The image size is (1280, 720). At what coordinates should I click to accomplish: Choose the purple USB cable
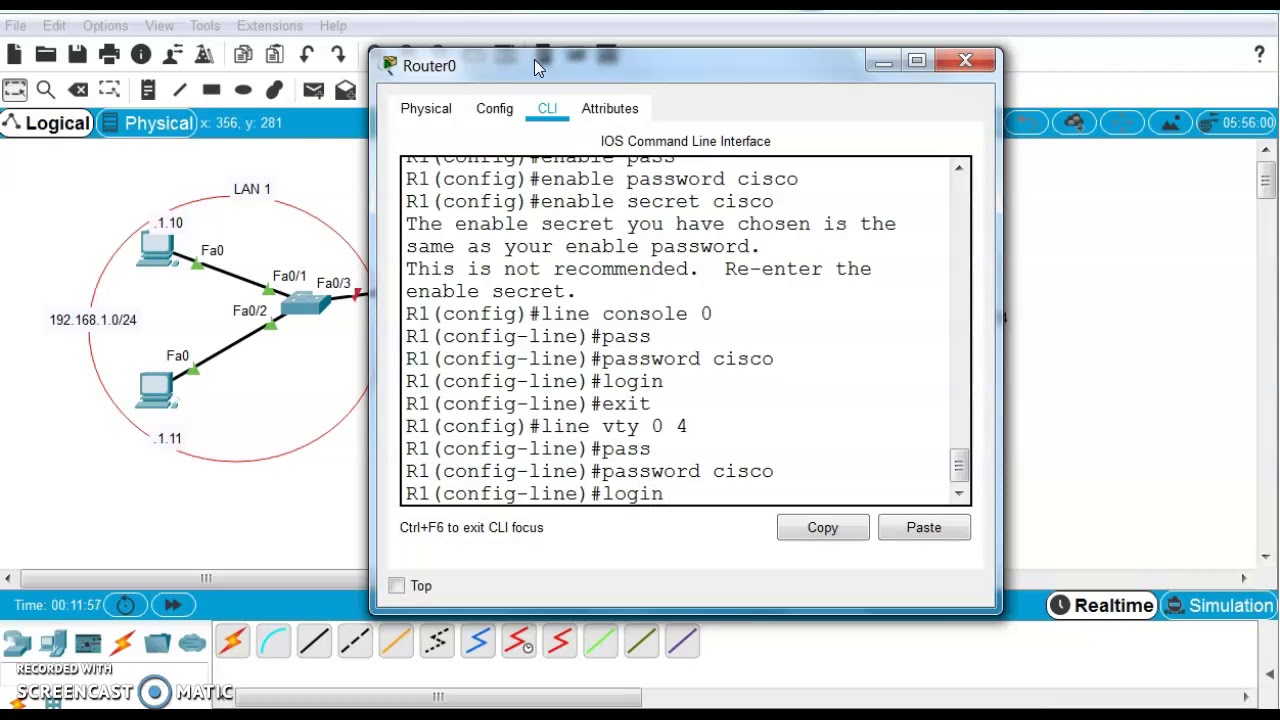683,641
